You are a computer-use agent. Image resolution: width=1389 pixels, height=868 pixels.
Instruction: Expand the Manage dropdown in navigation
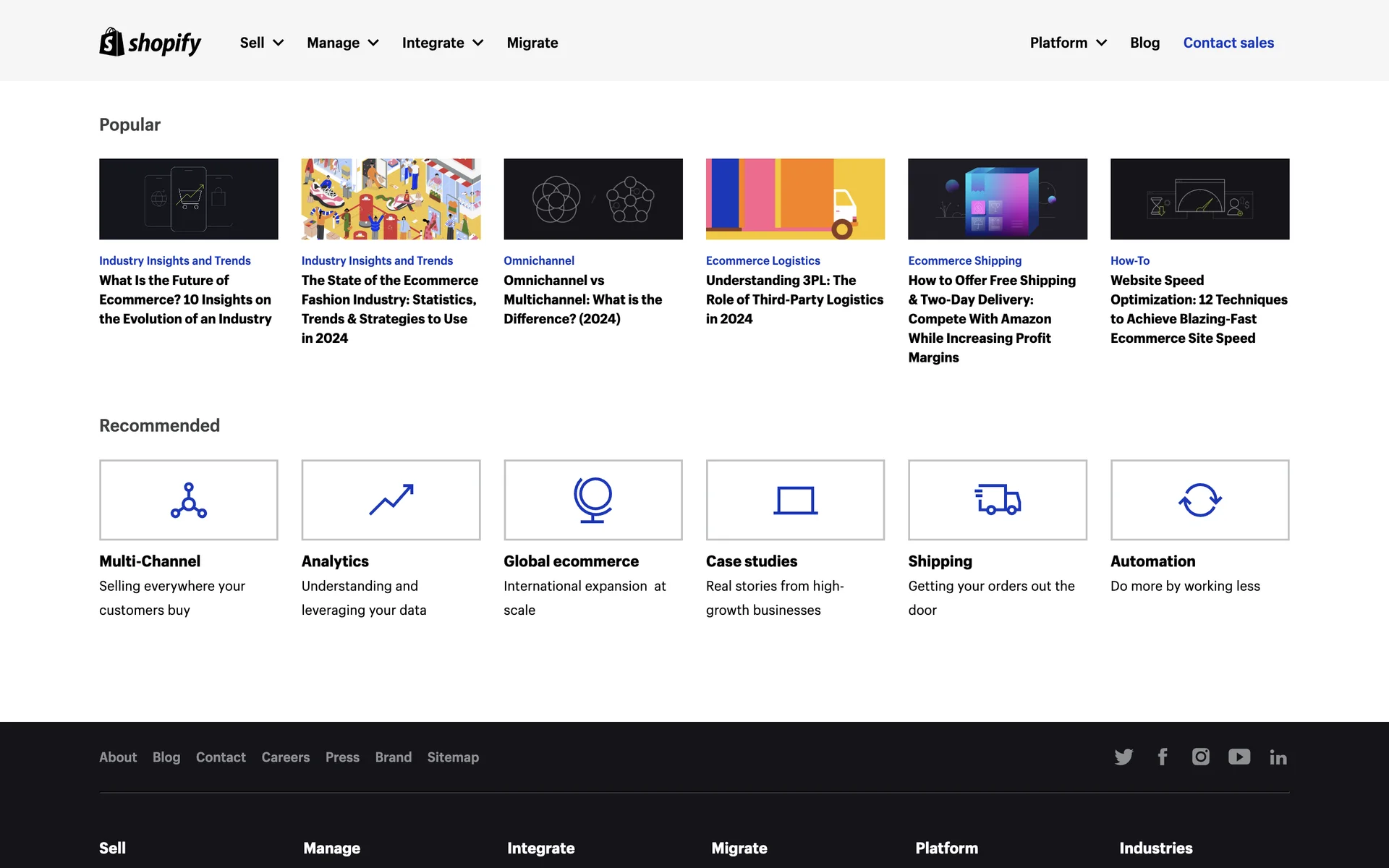(342, 43)
